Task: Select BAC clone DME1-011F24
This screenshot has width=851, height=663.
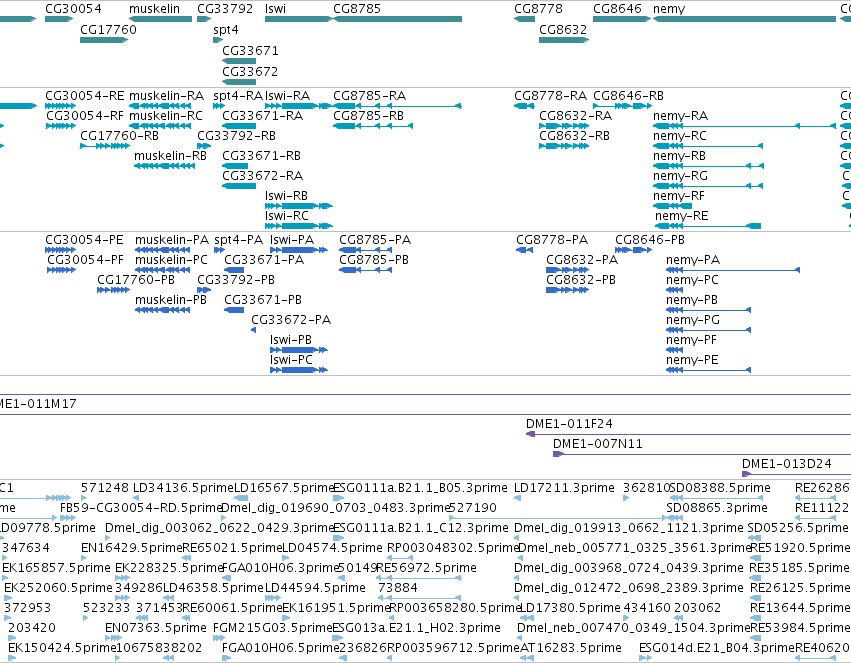Action: pos(688,434)
